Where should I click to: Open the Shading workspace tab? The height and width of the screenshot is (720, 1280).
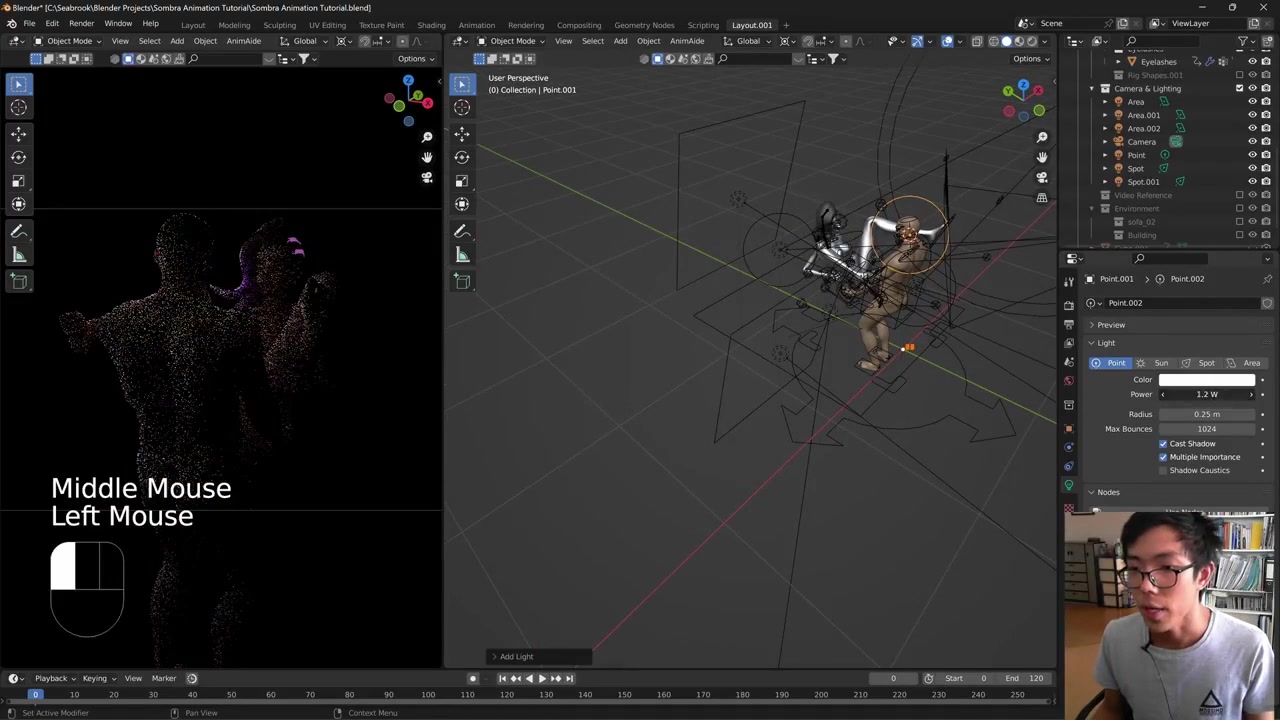(x=431, y=25)
